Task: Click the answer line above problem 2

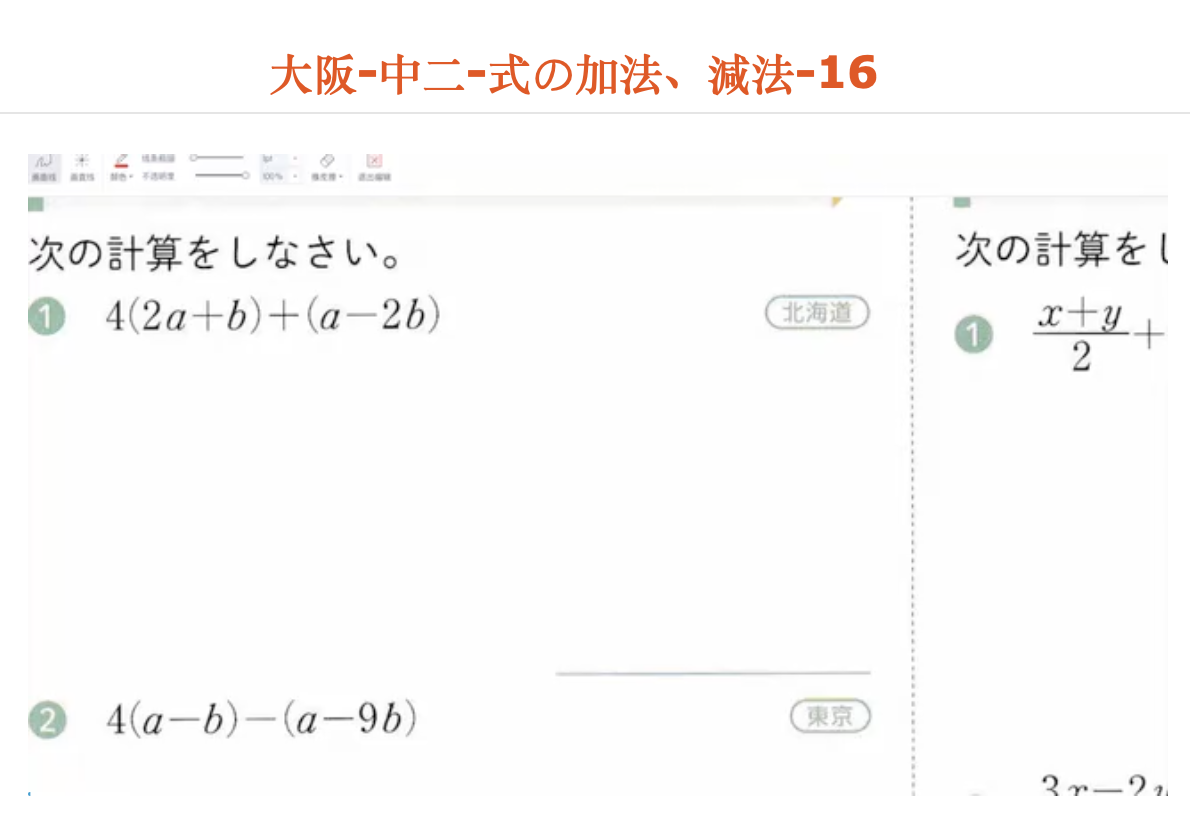Action: click(x=712, y=672)
